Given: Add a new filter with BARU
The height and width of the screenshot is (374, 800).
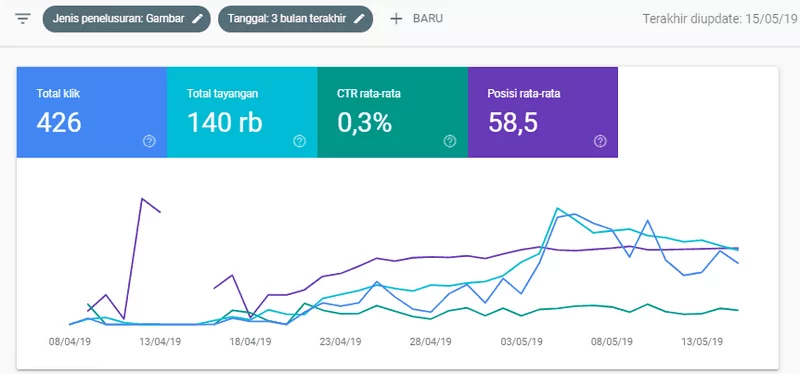Looking at the screenshot, I should (x=416, y=19).
